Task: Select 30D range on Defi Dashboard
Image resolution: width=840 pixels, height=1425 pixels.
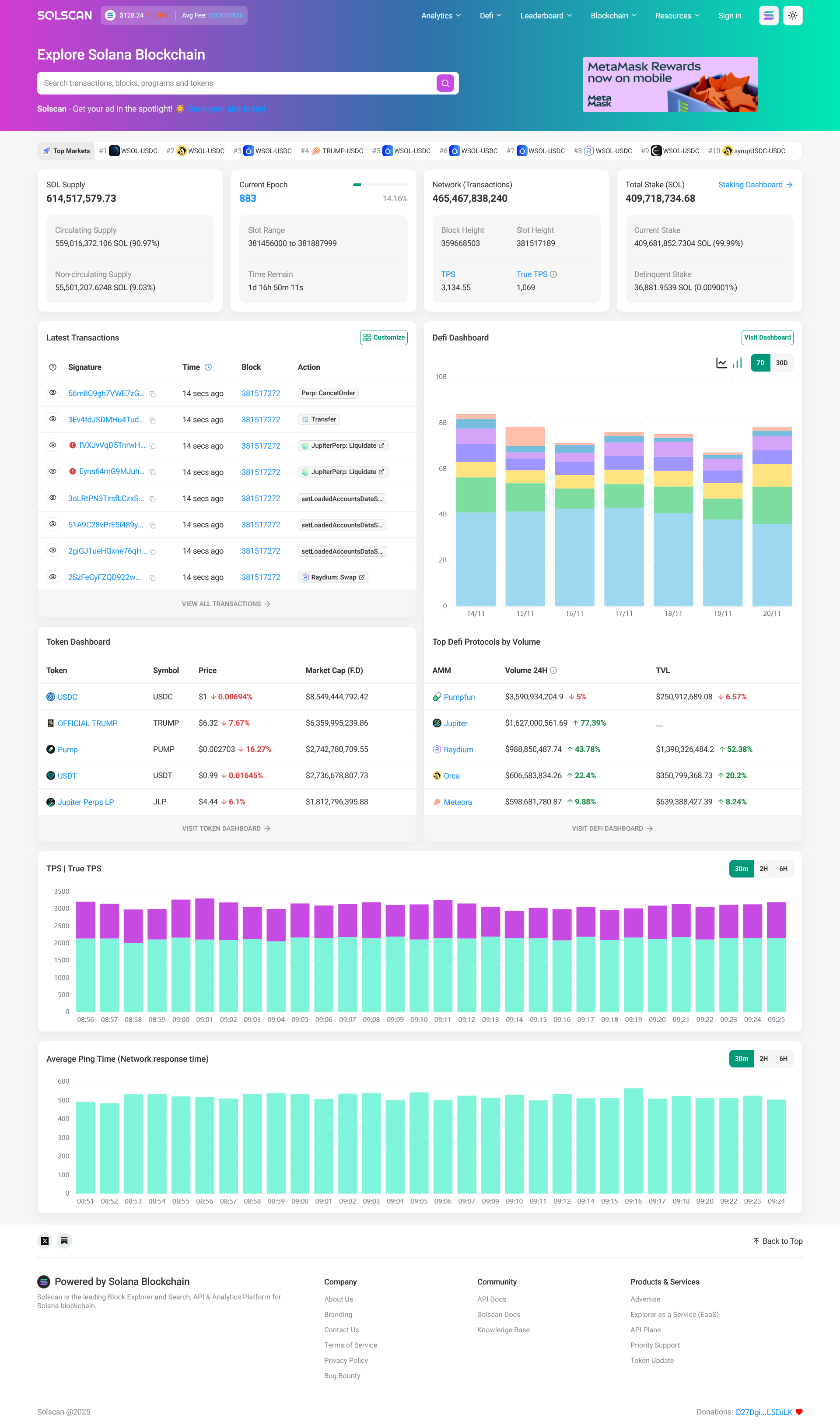Action: [781, 363]
